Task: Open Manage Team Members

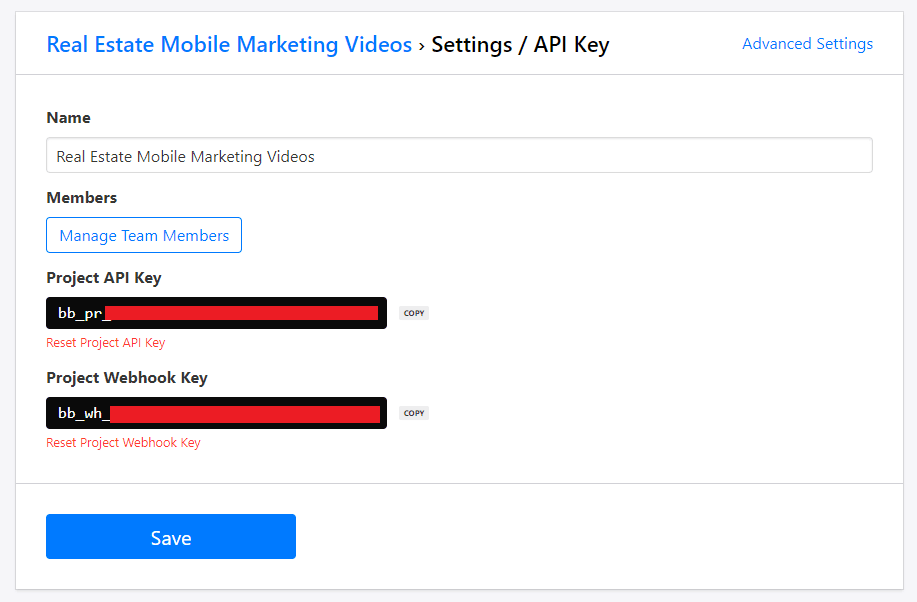Action: (143, 235)
